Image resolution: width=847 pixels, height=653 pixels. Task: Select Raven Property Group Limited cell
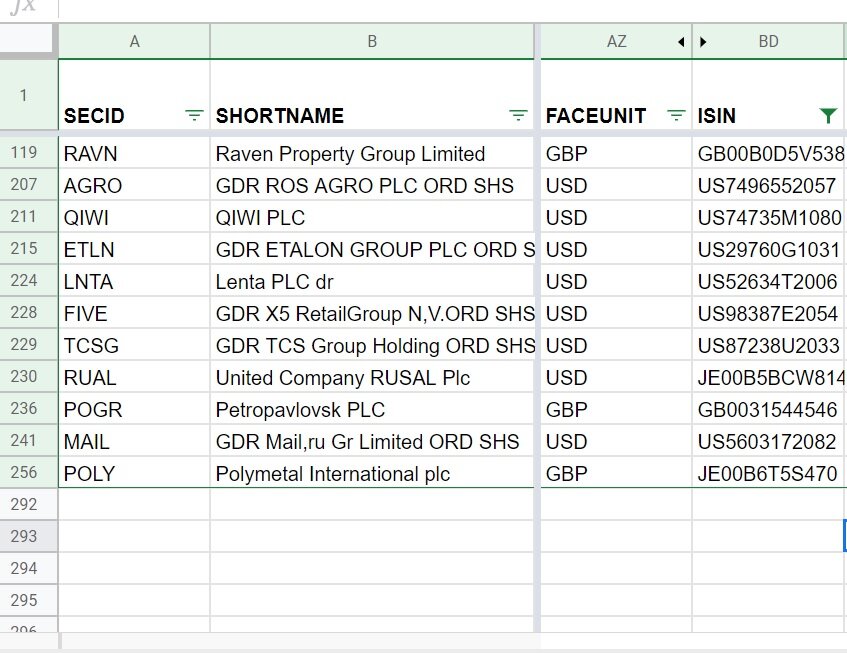click(x=372, y=153)
